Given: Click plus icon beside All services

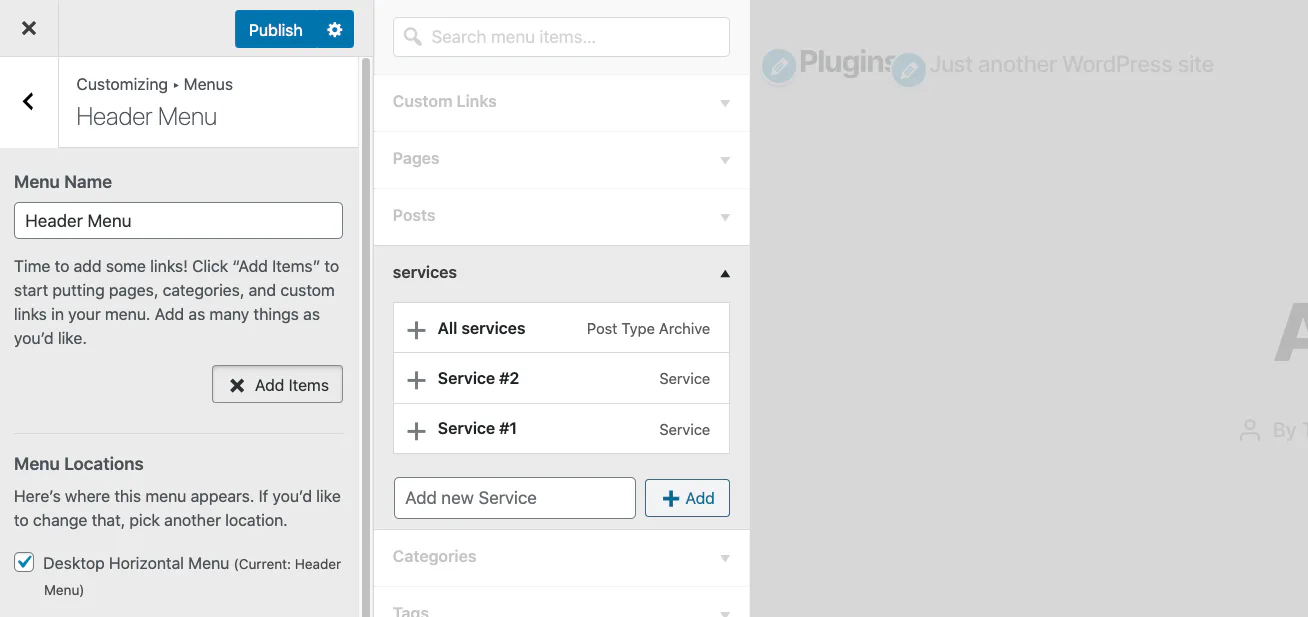Looking at the screenshot, I should pyautogui.click(x=416, y=329).
